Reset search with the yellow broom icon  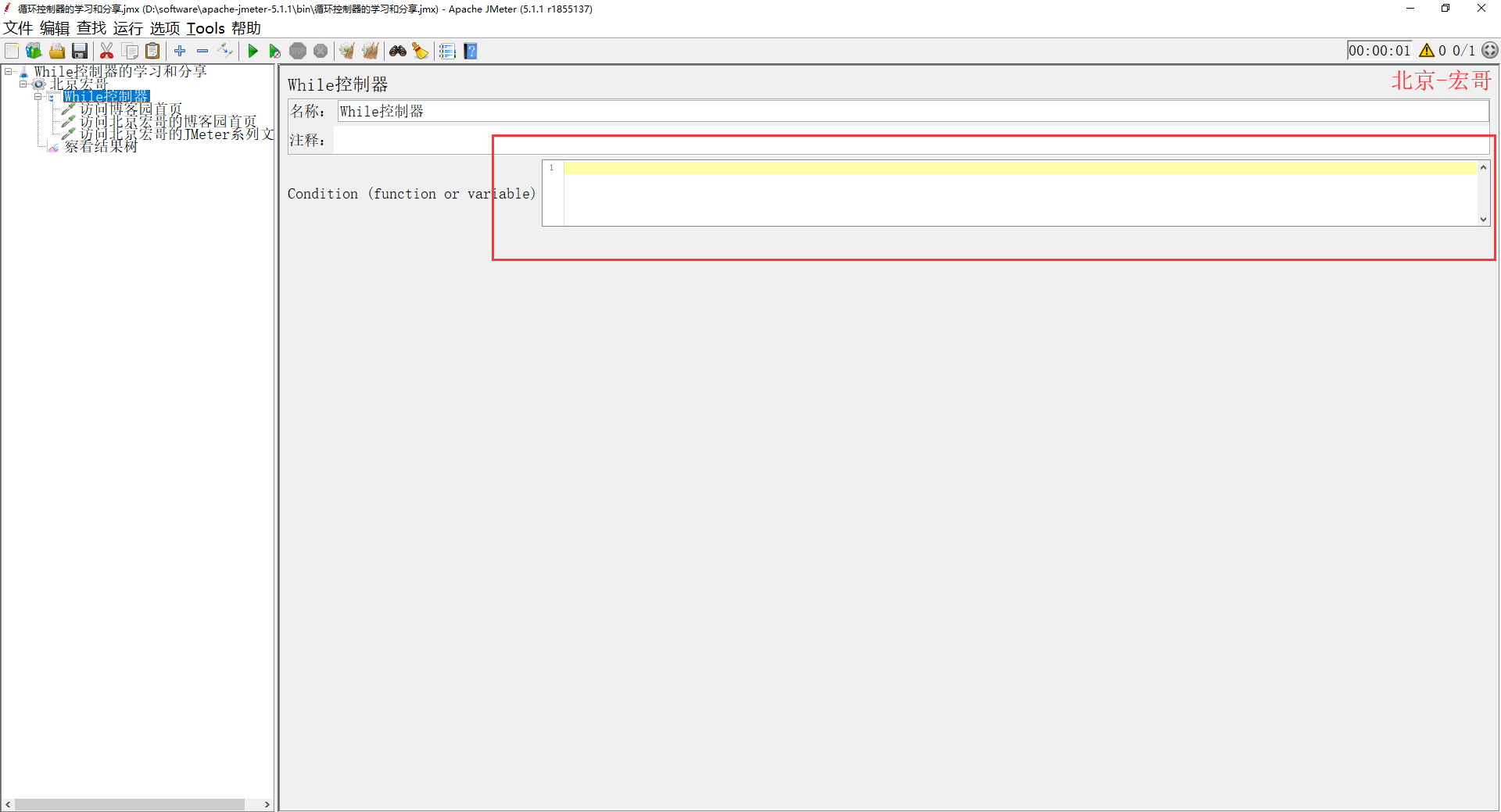pyautogui.click(x=421, y=51)
